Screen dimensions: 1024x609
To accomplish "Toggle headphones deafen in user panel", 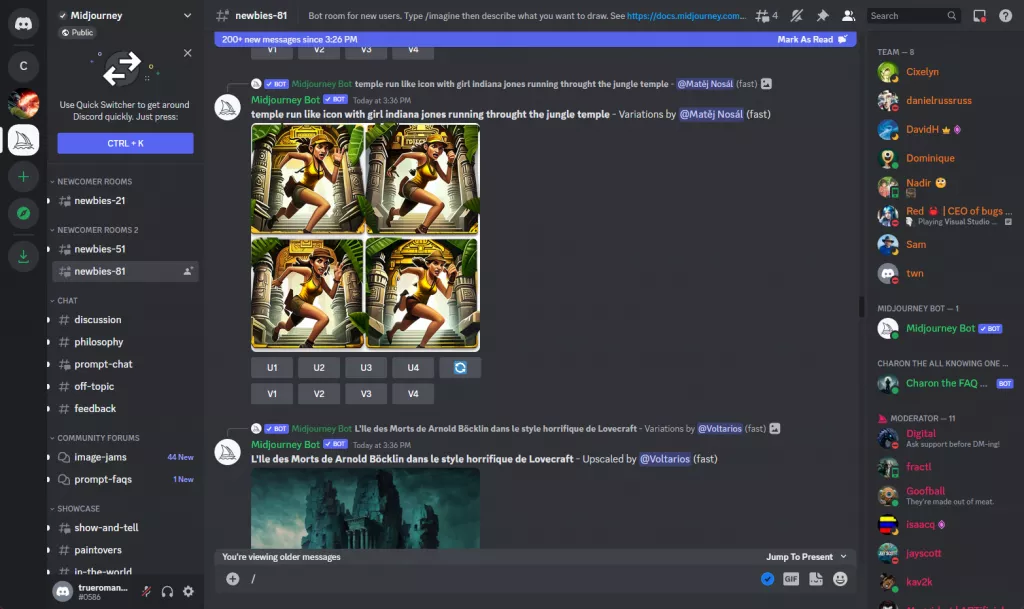I will point(167,591).
